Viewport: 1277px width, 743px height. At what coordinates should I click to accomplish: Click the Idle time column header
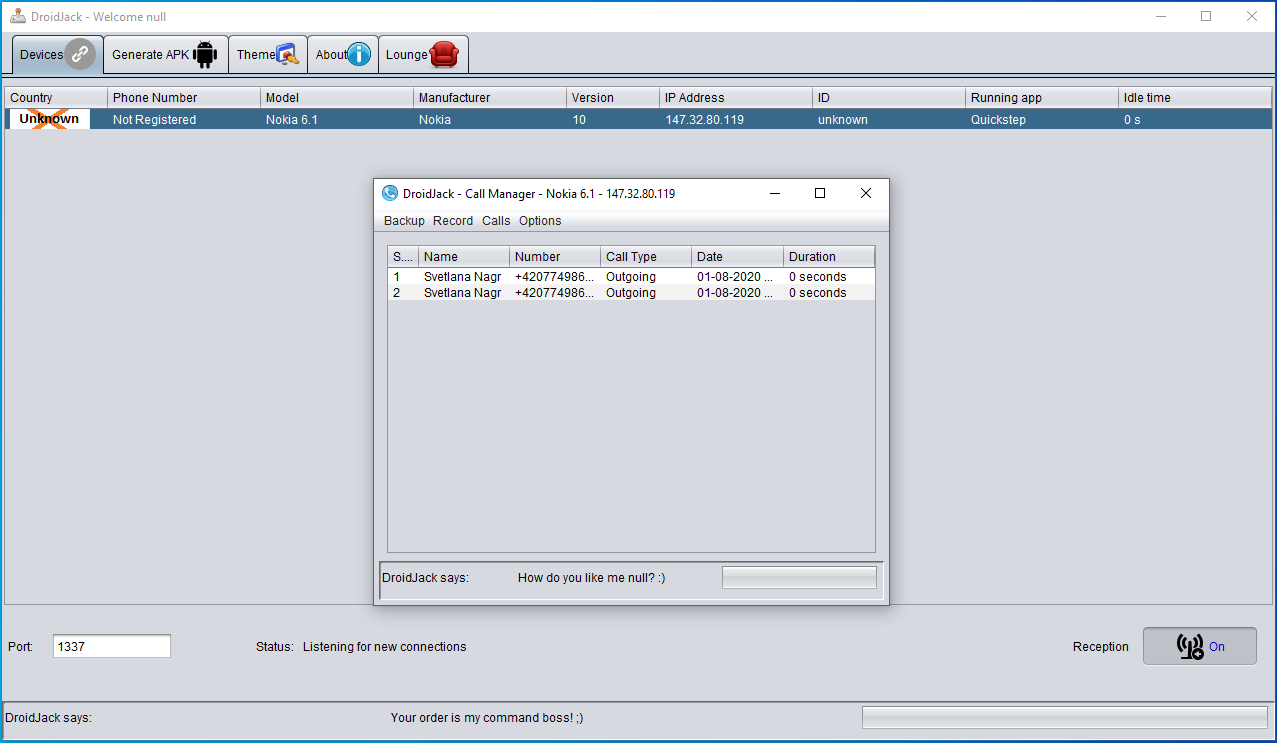pos(1195,97)
